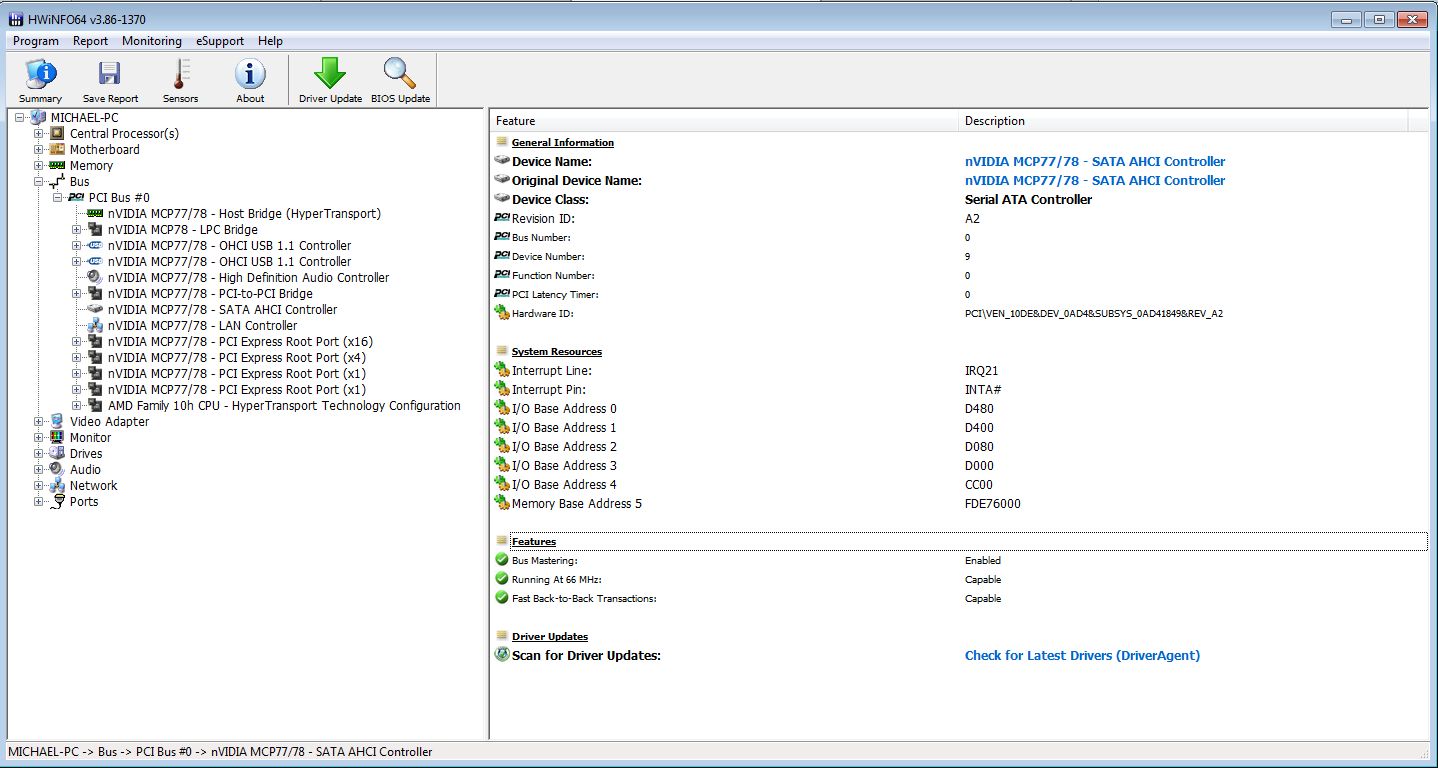
Task: Click the Audio speaker icon in tree
Action: [57, 470]
